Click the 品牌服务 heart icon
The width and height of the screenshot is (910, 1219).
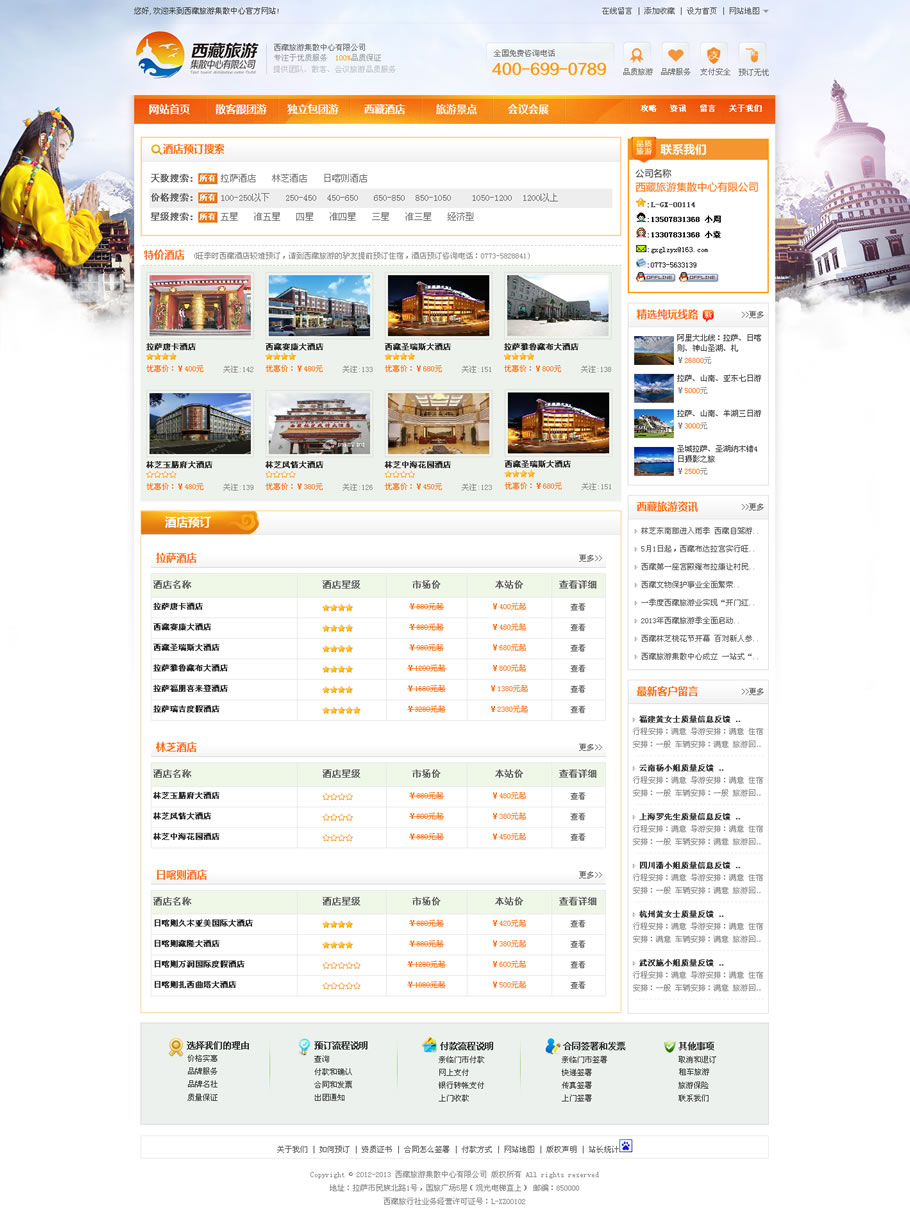(675, 54)
